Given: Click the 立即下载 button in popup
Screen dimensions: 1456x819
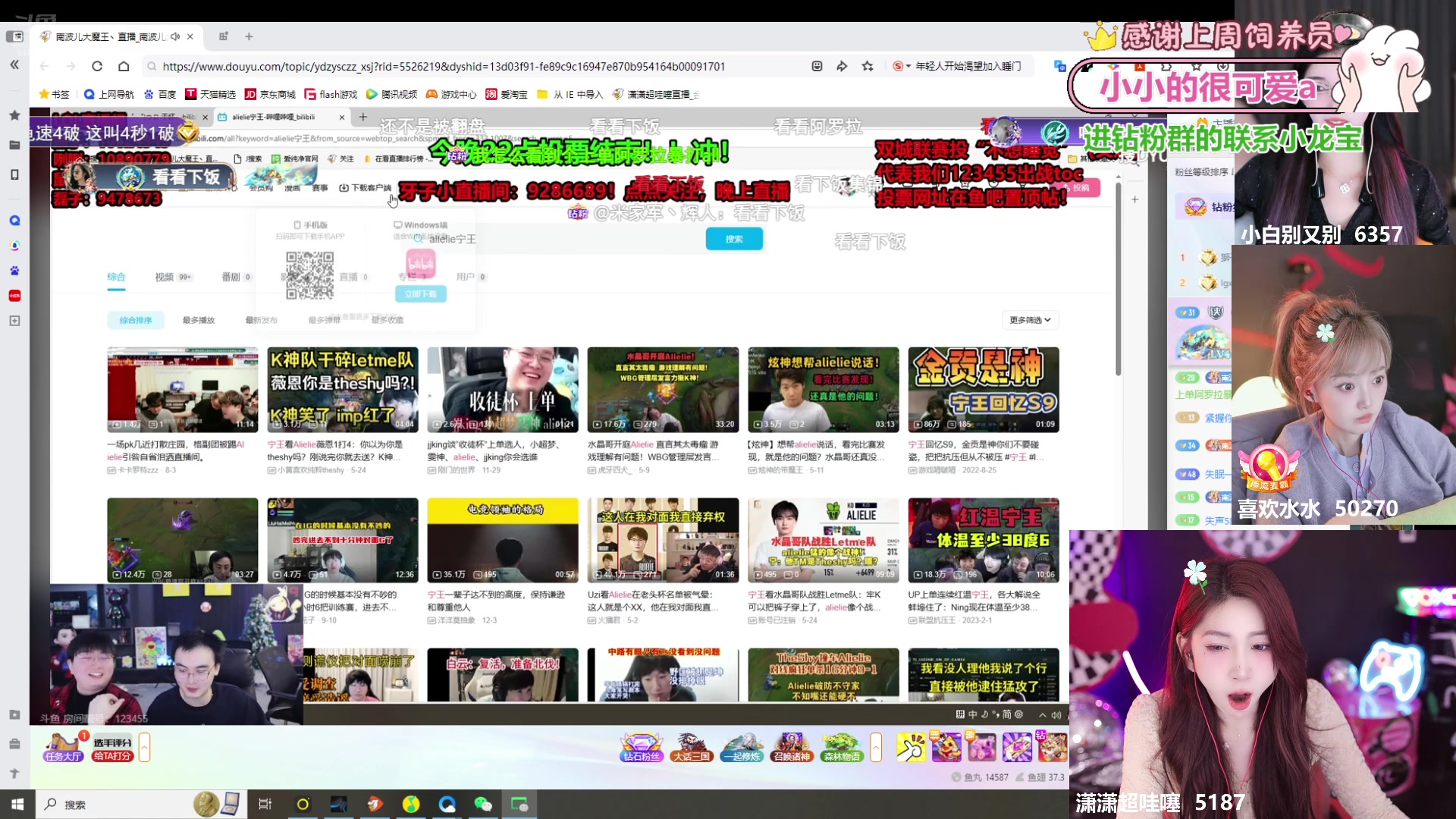Looking at the screenshot, I should coord(421,294).
